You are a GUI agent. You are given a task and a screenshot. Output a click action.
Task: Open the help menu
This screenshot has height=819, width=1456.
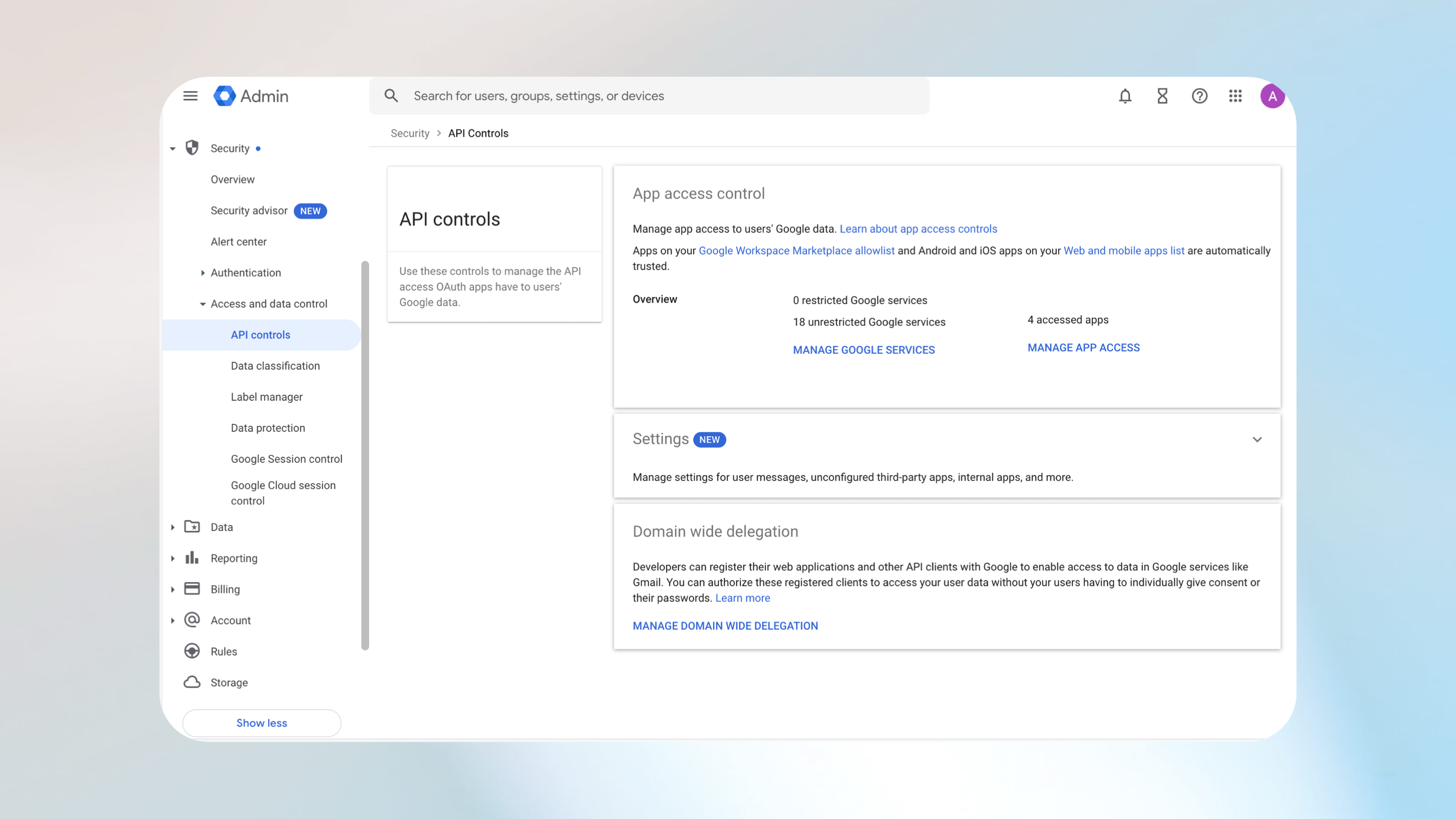[x=1200, y=96]
